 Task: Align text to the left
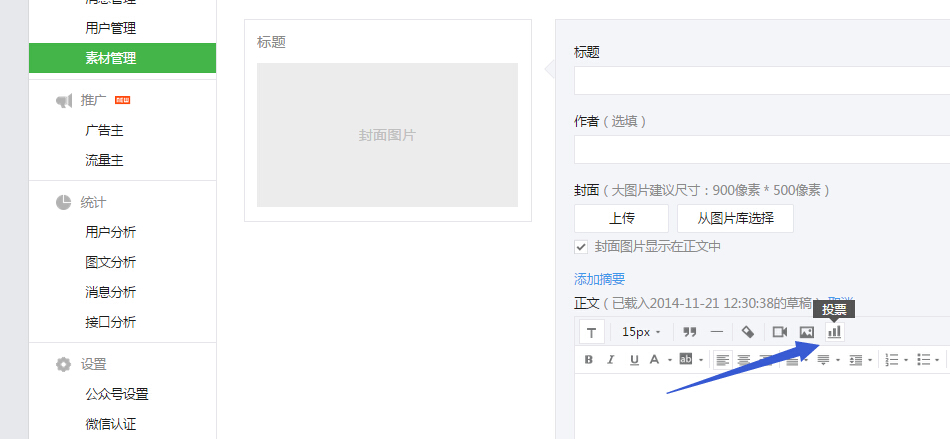coord(720,359)
